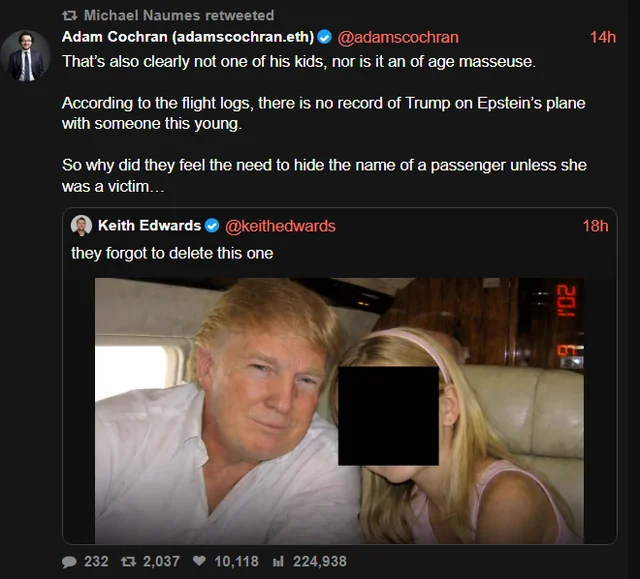This screenshot has height=579, width=640.
Task: Click the 2,037 retweets count
Action: (161, 561)
